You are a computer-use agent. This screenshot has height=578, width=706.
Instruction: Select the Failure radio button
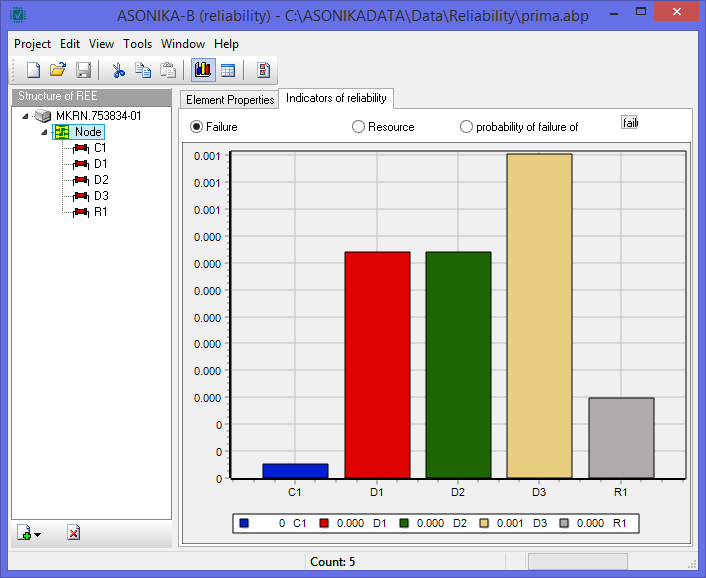(x=197, y=127)
